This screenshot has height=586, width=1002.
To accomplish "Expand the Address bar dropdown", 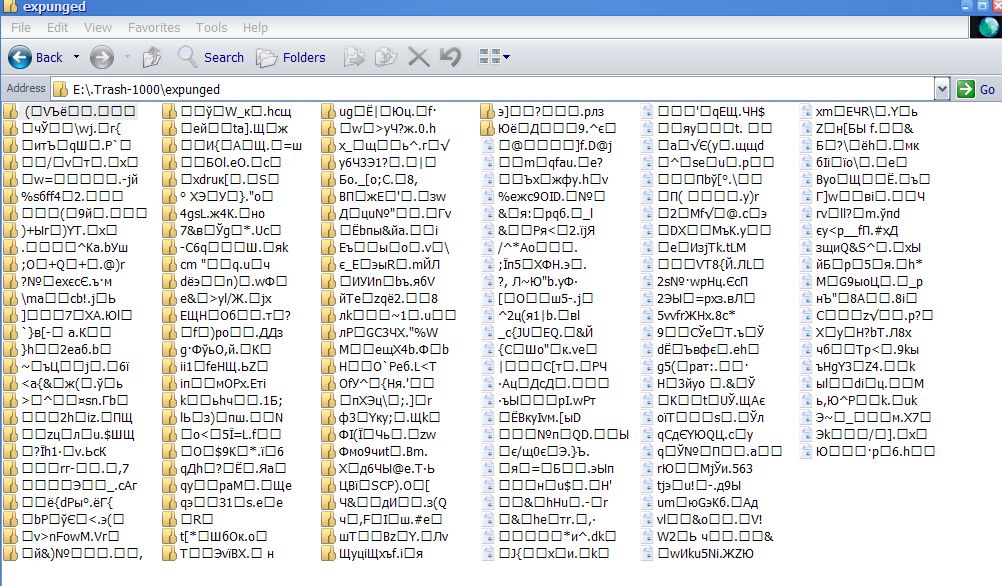I will pyautogui.click(x=942, y=89).
